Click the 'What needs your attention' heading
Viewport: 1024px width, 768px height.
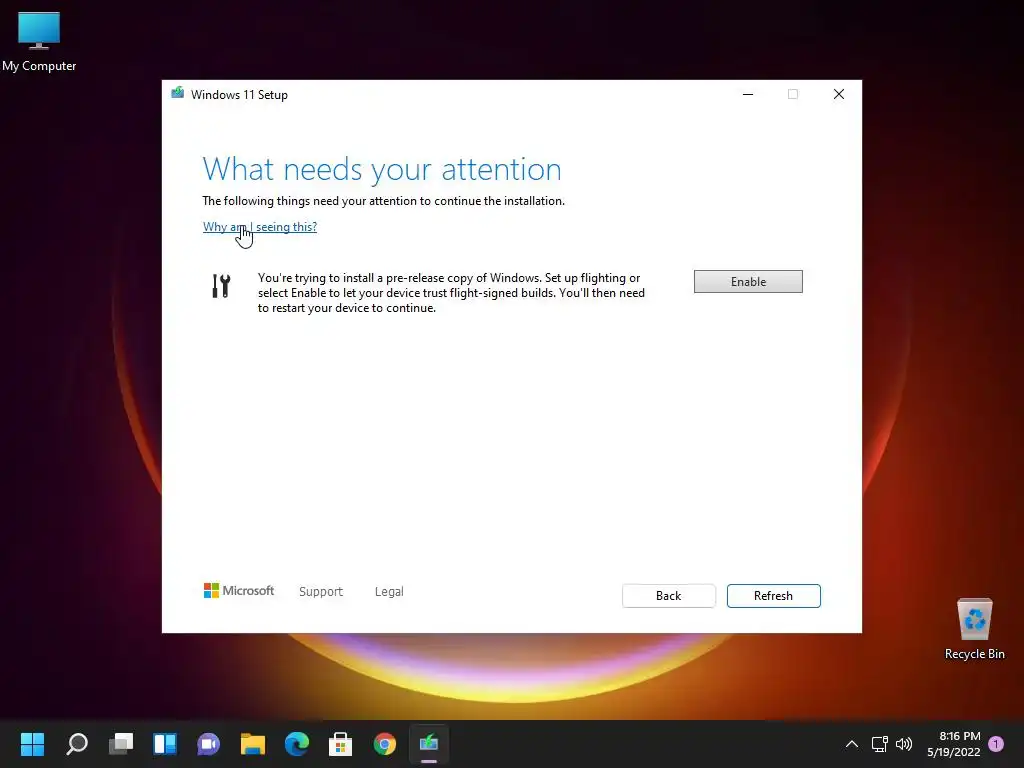[x=382, y=169]
